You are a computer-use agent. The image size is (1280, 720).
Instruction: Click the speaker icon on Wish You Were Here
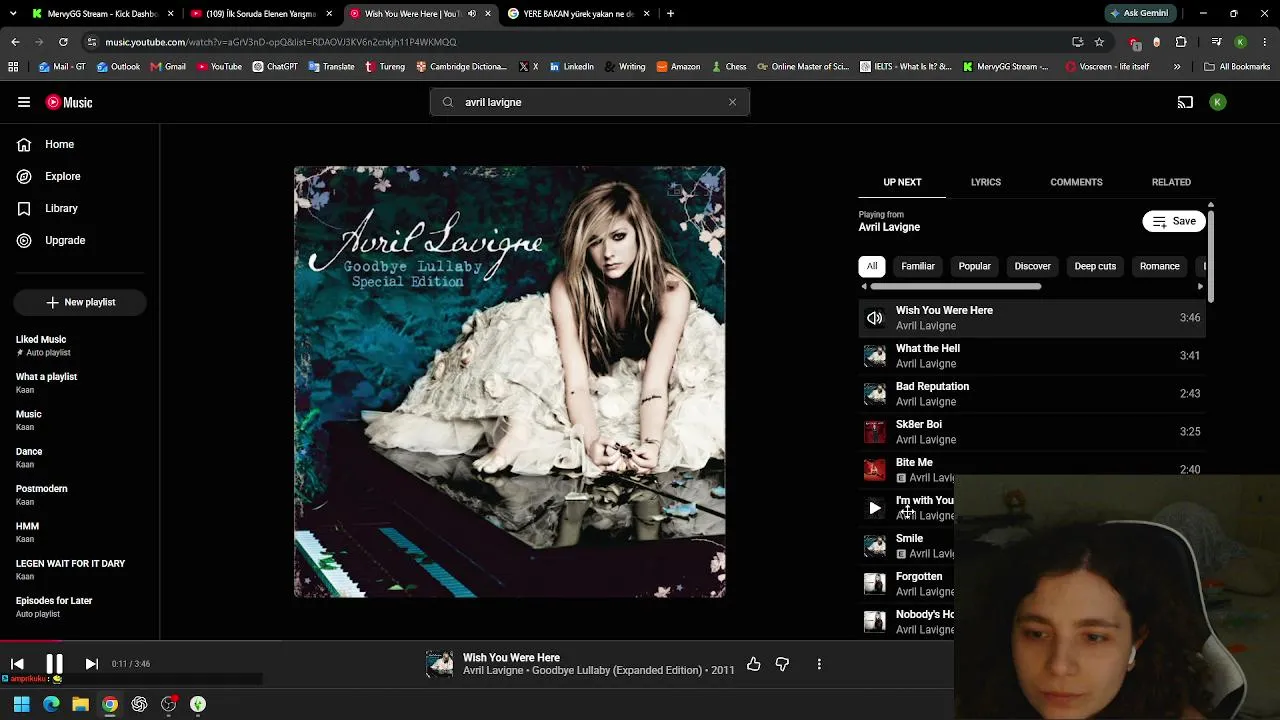875,318
